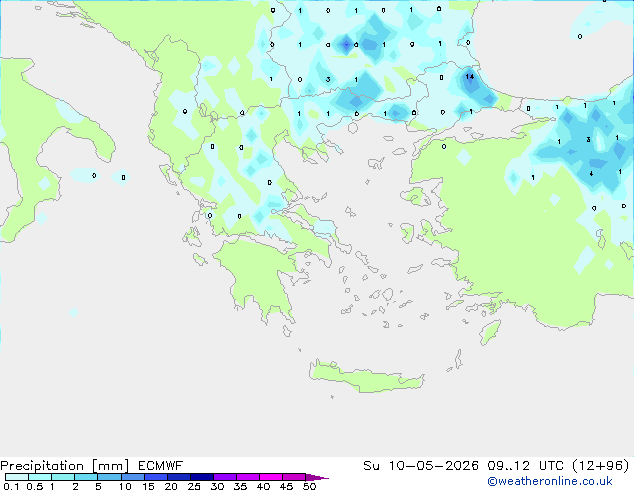The width and height of the screenshot is (634, 490).
Task: Click the 'Su 10-05-2026' date text
Action: [421, 466]
